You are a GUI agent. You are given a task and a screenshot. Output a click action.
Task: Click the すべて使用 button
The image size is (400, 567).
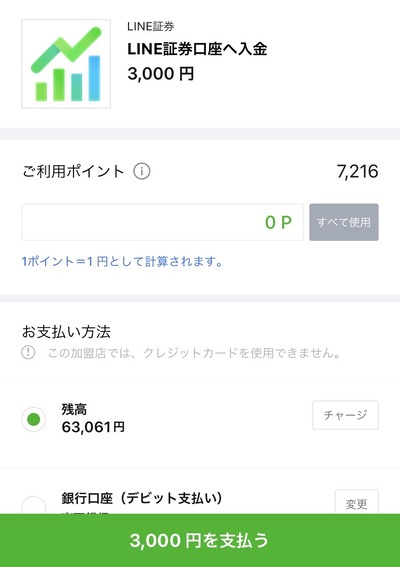(x=344, y=222)
